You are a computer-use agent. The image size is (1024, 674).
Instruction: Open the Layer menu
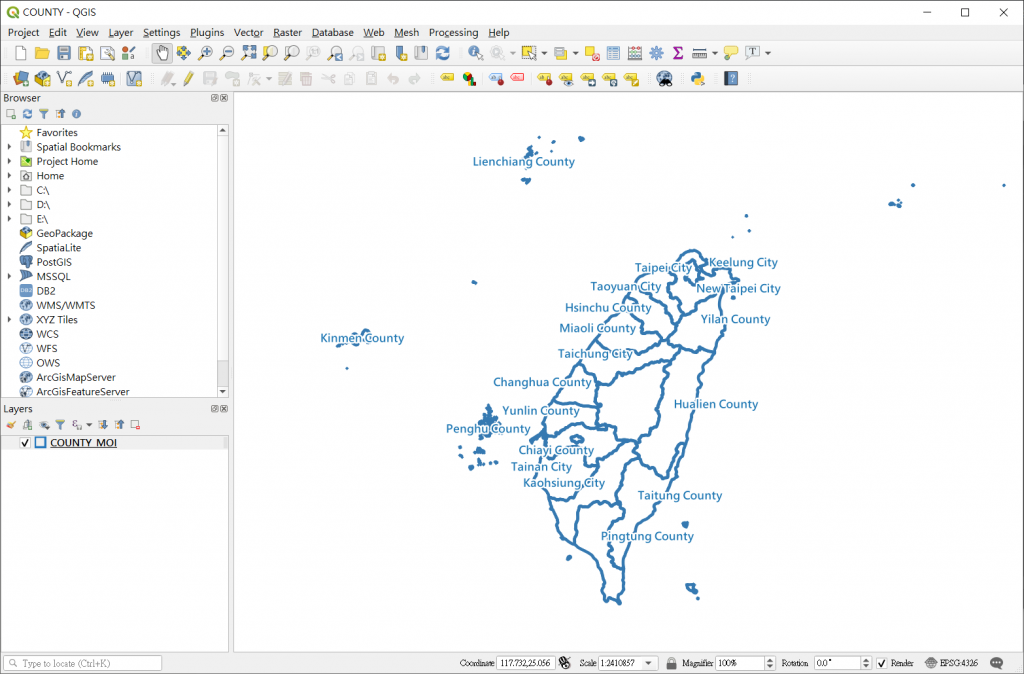coord(121,32)
